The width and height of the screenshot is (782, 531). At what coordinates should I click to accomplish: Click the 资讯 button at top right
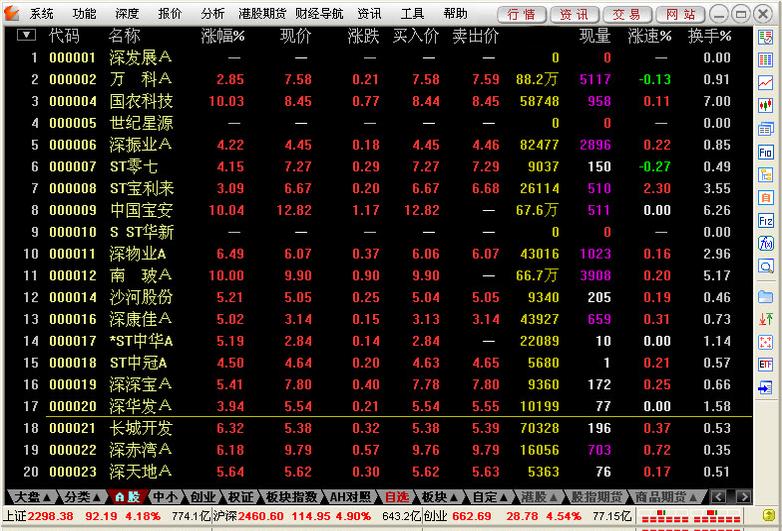[575, 14]
